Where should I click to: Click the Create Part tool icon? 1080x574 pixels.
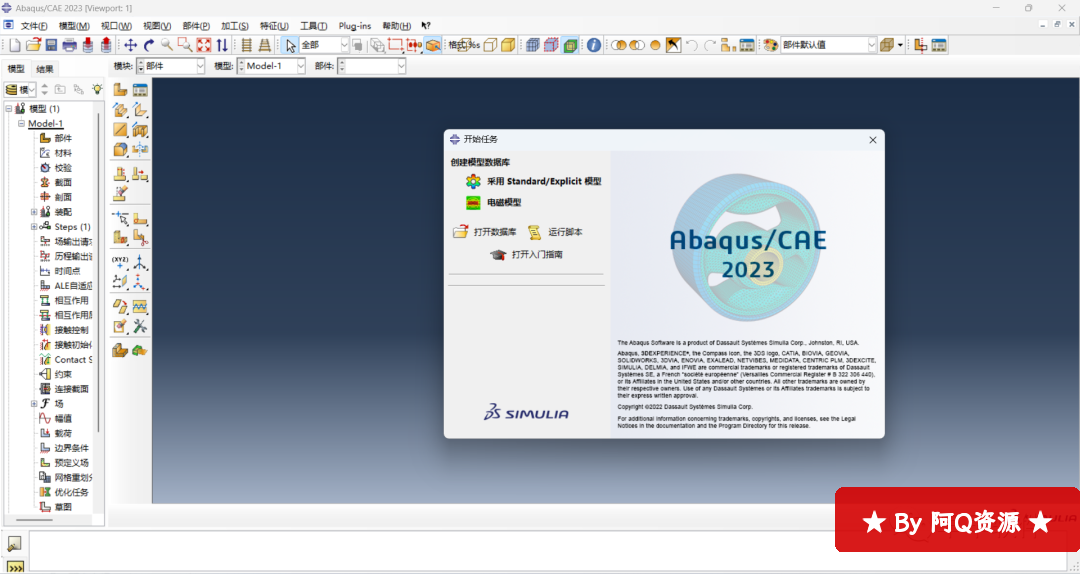[x=120, y=90]
